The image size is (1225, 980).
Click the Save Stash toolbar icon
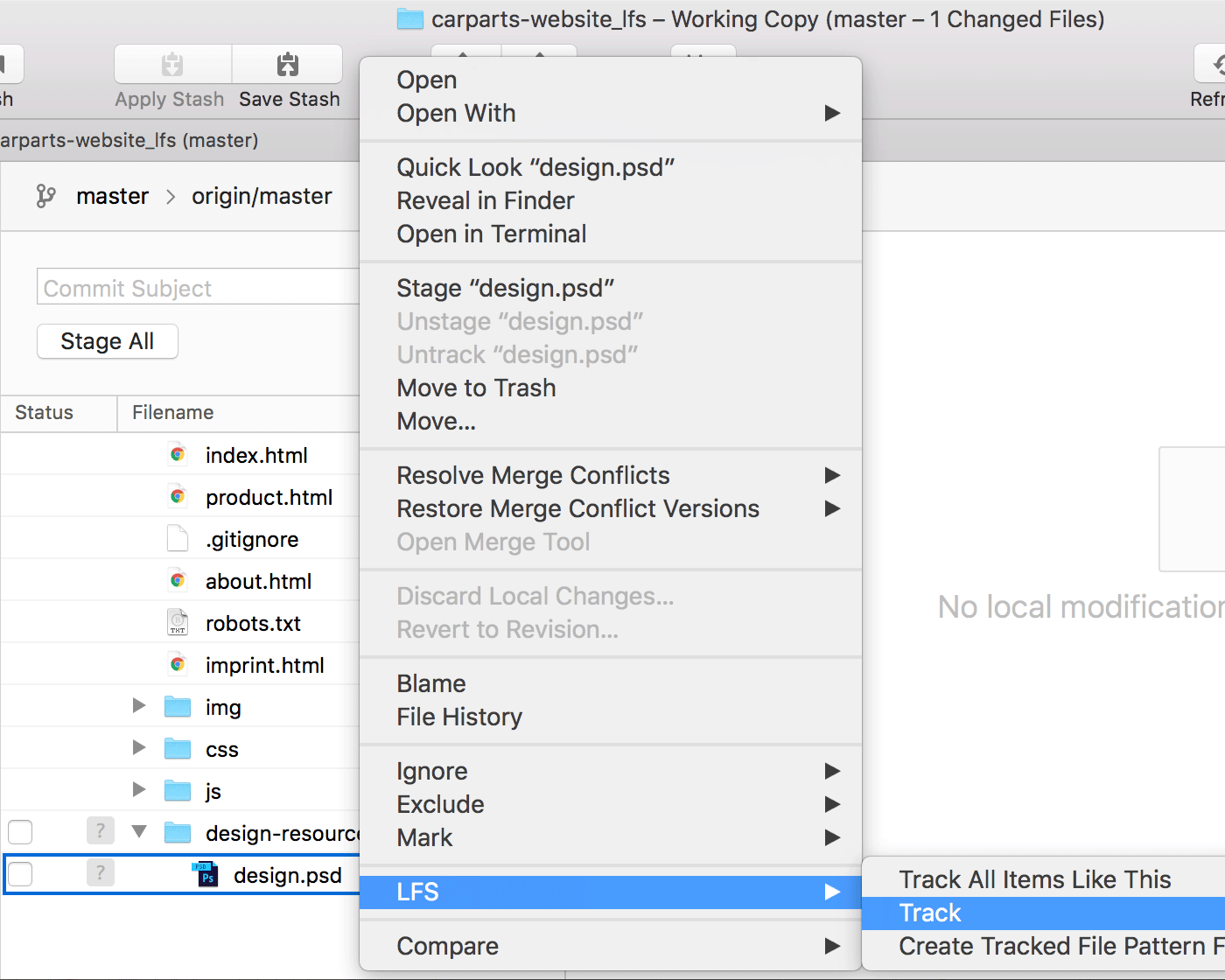click(287, 64)
